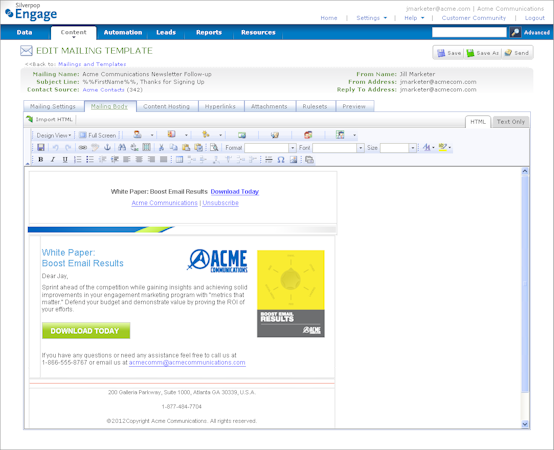This screenshot has width=554, height=450.
Task: Switch to the Rulesets tab
Action: tap(315, 106)
